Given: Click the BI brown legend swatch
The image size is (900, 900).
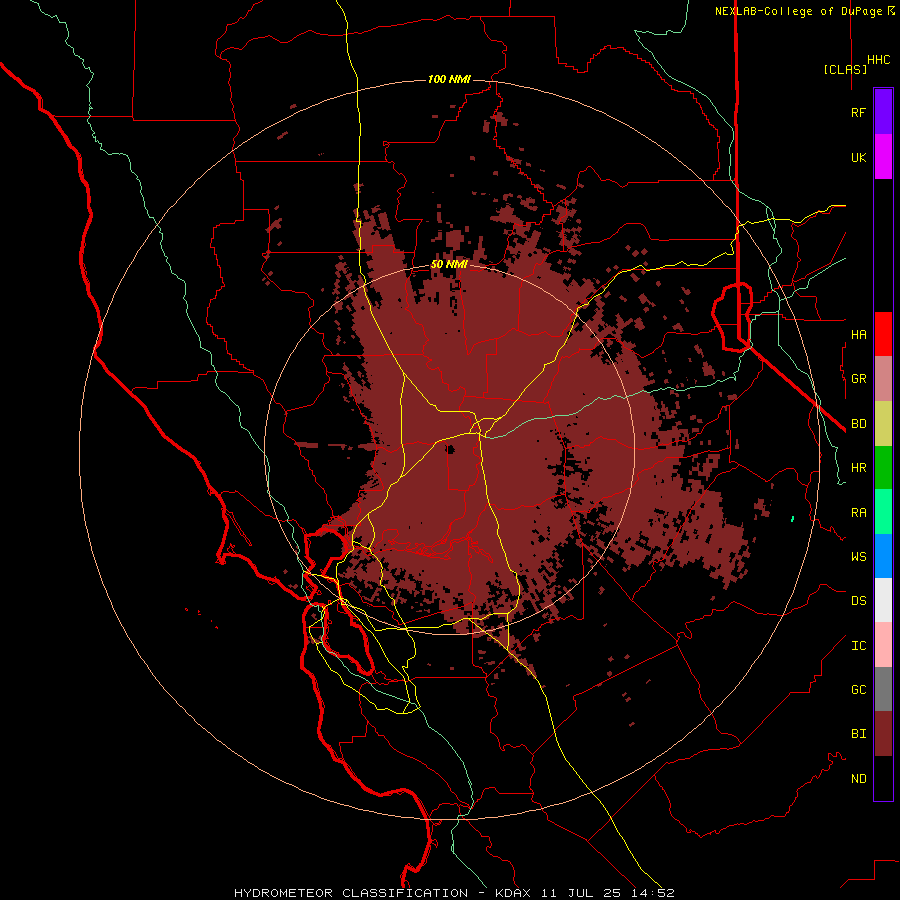Looking at the screenshot, I should 883,734.
